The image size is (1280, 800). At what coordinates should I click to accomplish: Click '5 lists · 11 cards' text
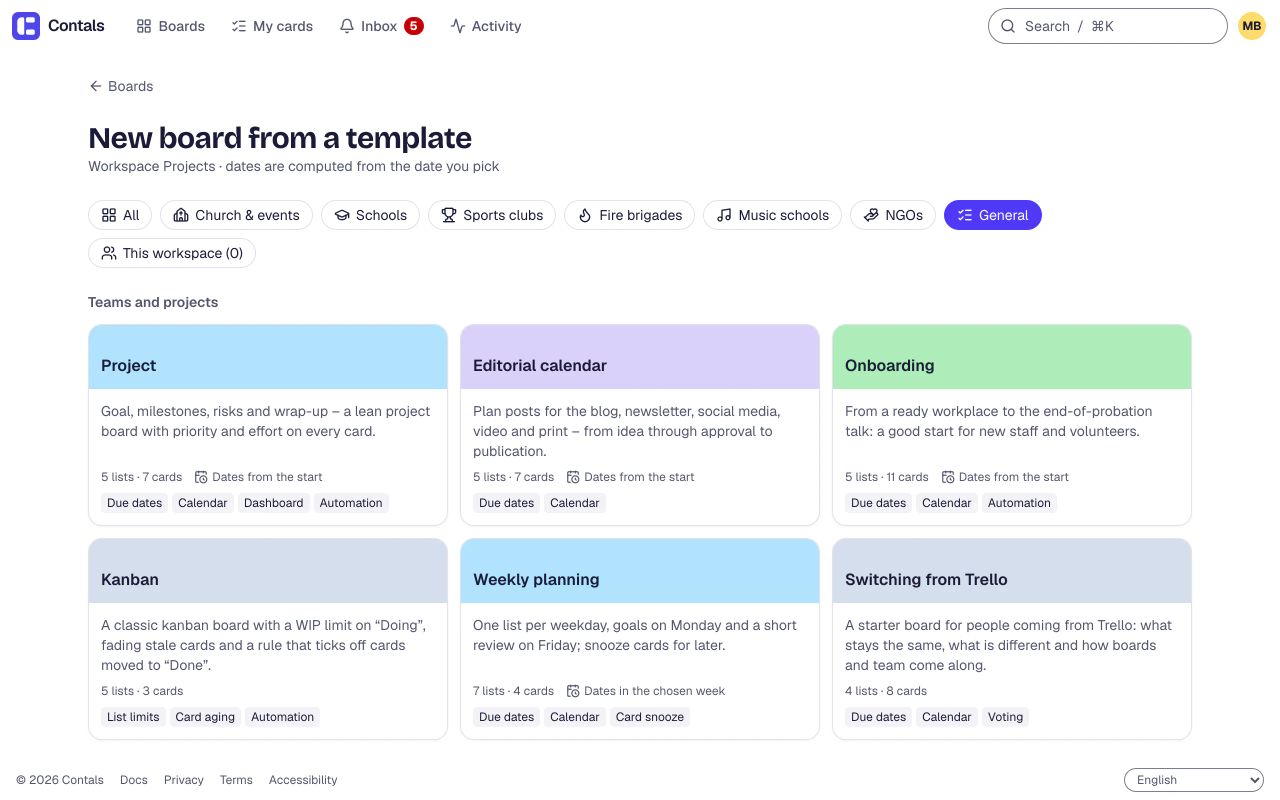click(887, 477)
